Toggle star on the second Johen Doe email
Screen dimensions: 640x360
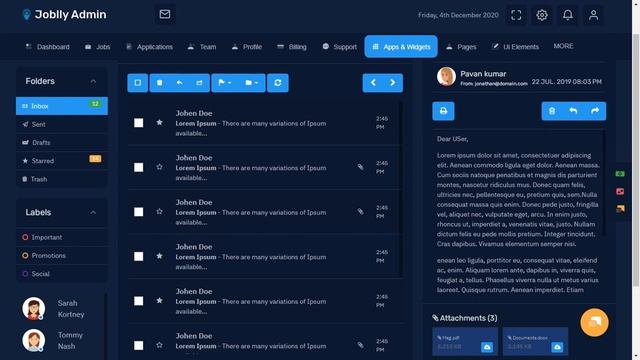[159, 167]
